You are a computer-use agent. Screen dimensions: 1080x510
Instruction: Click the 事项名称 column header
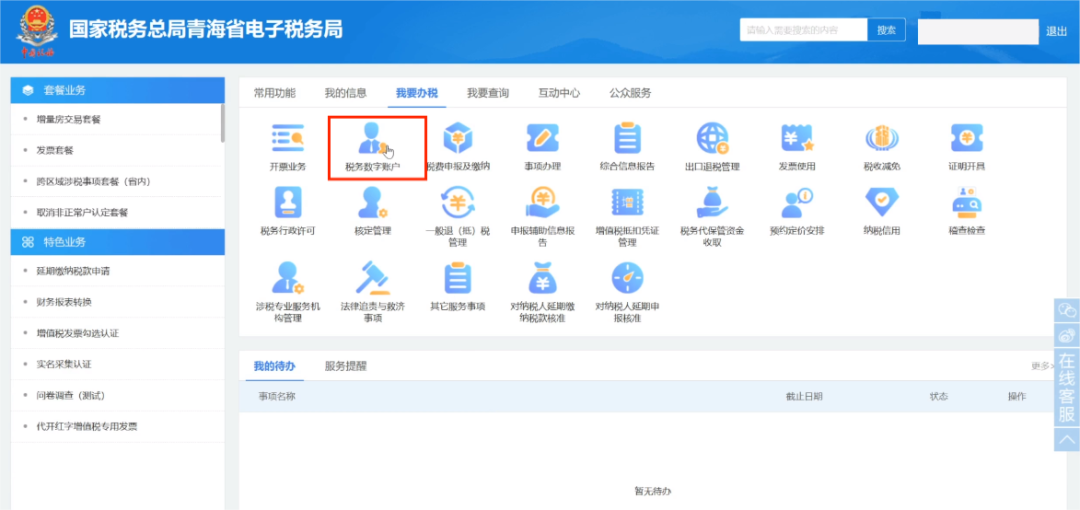tap(278, 396)
